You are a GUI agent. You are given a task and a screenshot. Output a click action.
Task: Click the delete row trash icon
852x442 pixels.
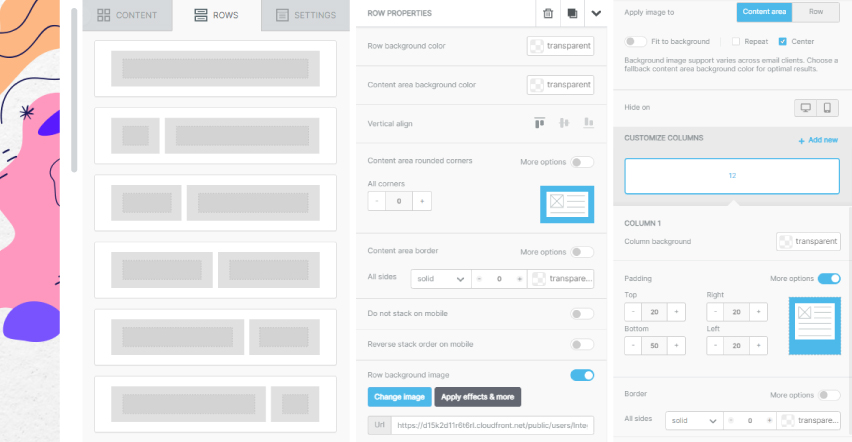point(547,13)
